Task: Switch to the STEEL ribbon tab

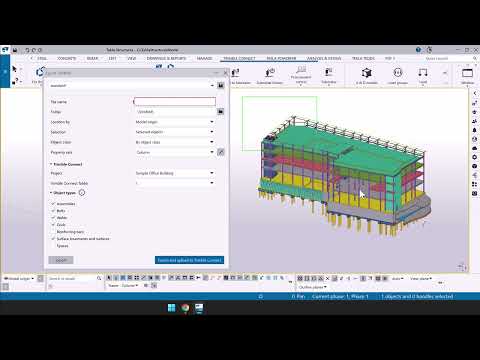Action: (42, 58)
